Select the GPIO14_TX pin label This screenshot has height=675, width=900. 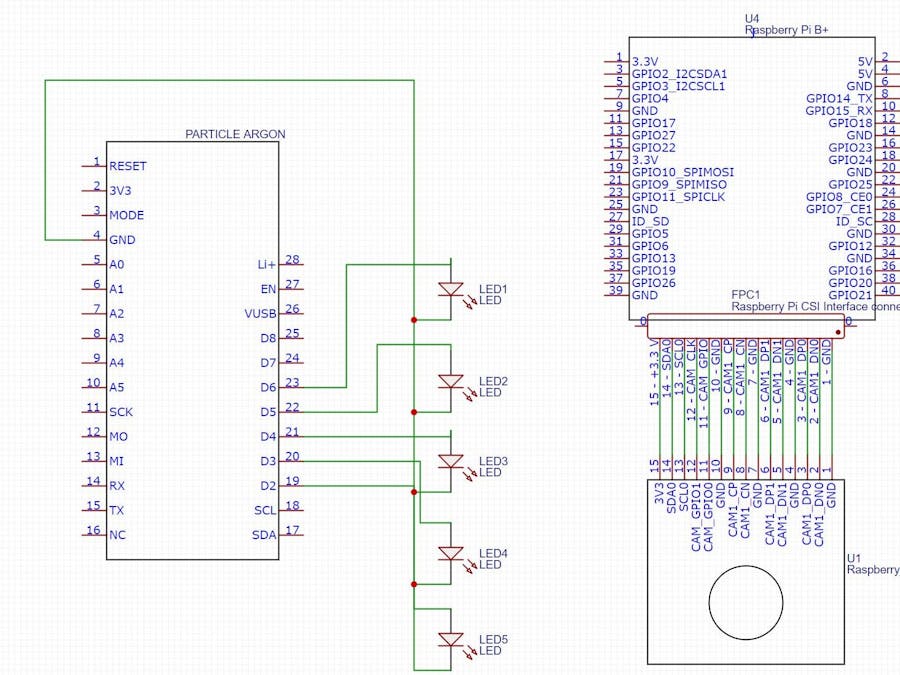pyautogui.click(x=839, y=99)
